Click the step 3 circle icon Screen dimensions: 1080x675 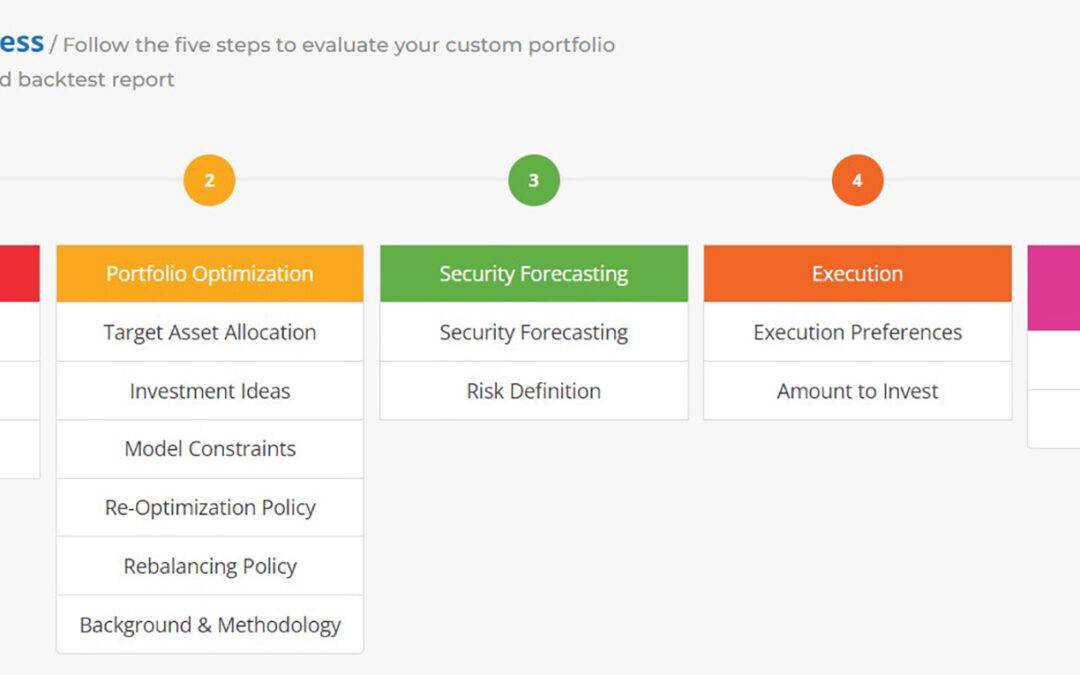tap(533, 180)
